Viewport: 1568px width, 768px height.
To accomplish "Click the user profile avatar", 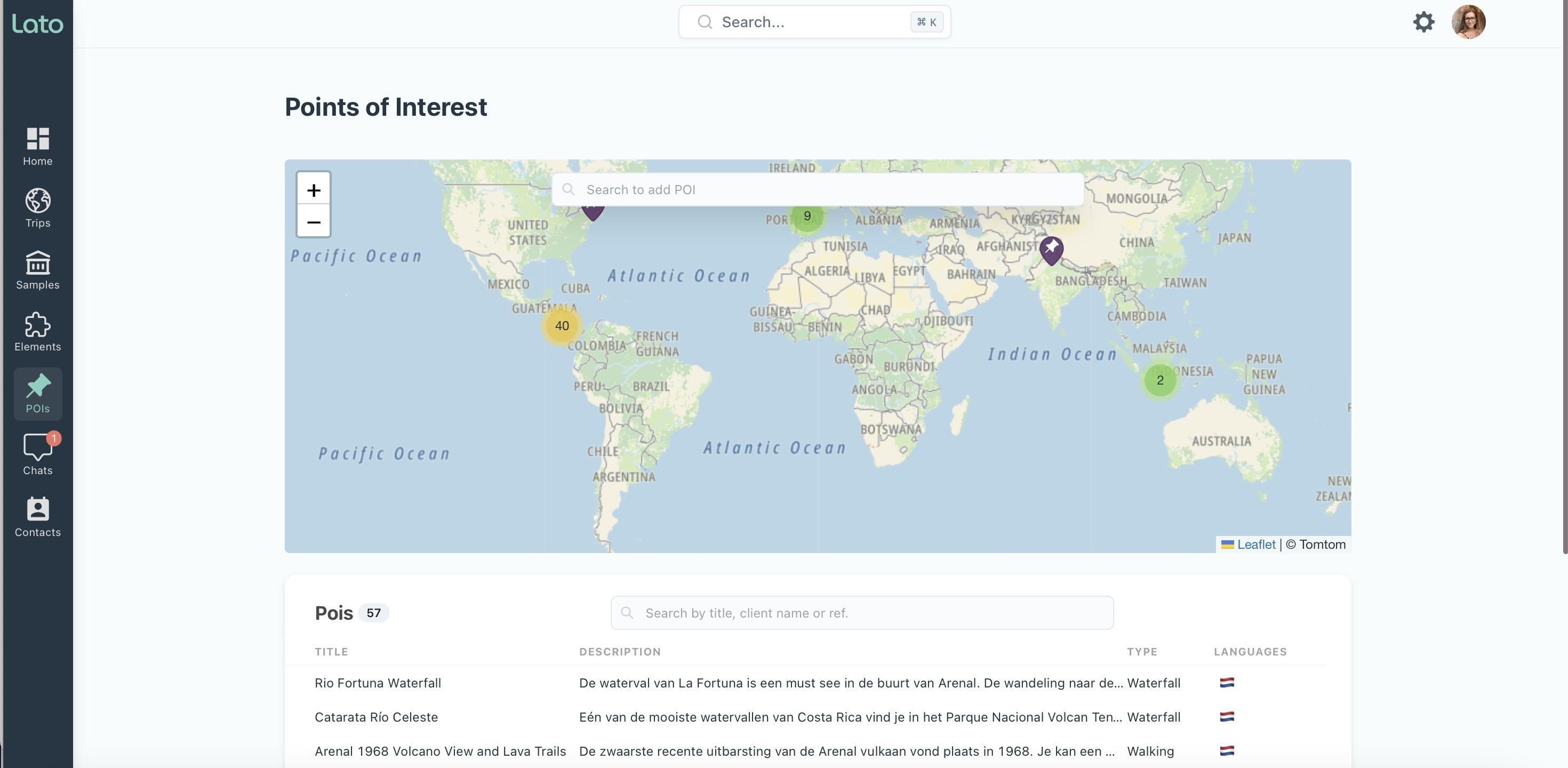I will pyautogui.click(x=1468, y=22).
